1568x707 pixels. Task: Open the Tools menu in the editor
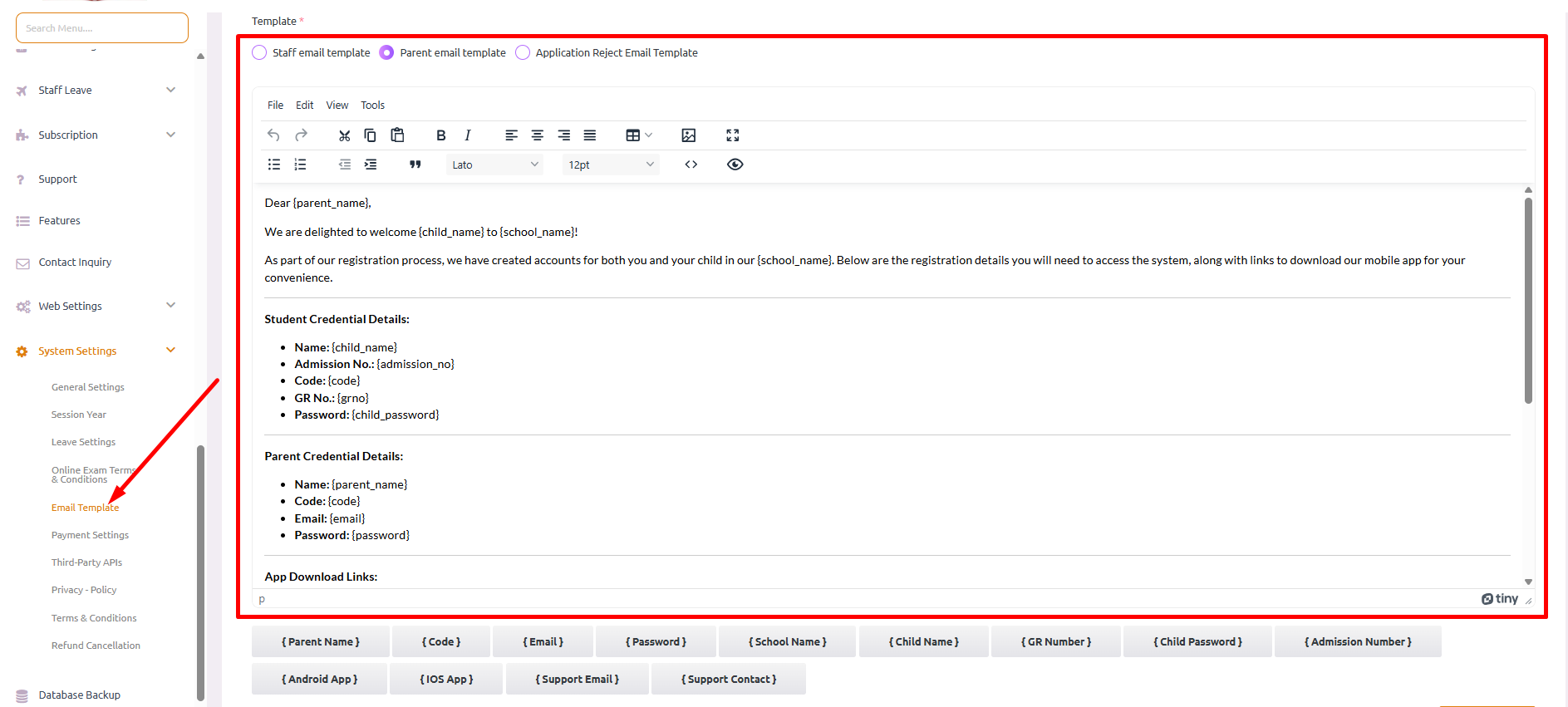coord(372,106)
